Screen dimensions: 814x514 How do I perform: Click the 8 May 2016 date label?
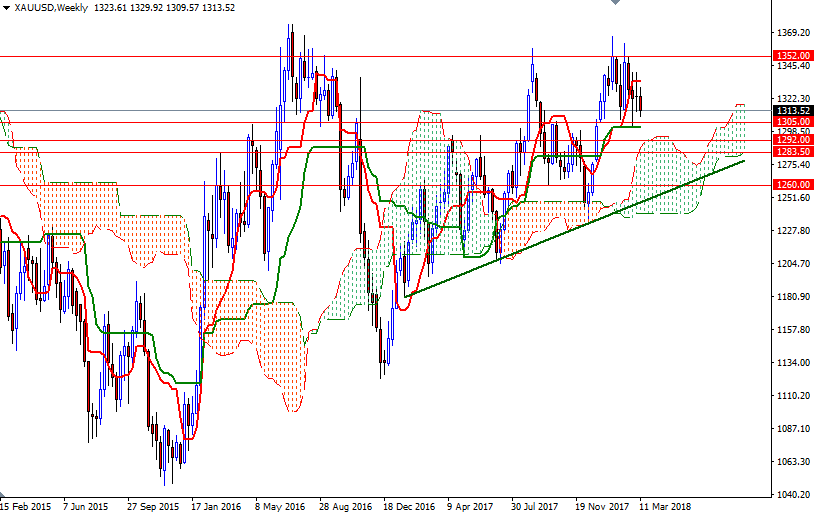pyautogui.click(x=280, y=506)
